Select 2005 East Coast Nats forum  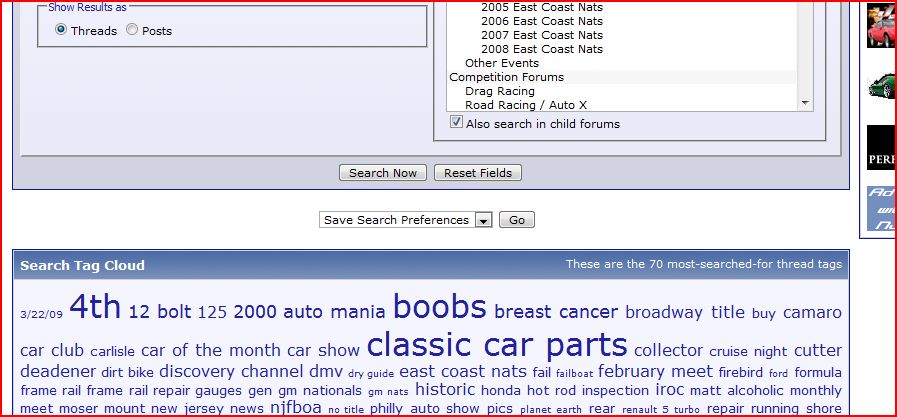pyautogui.click(x=541, y=7)
